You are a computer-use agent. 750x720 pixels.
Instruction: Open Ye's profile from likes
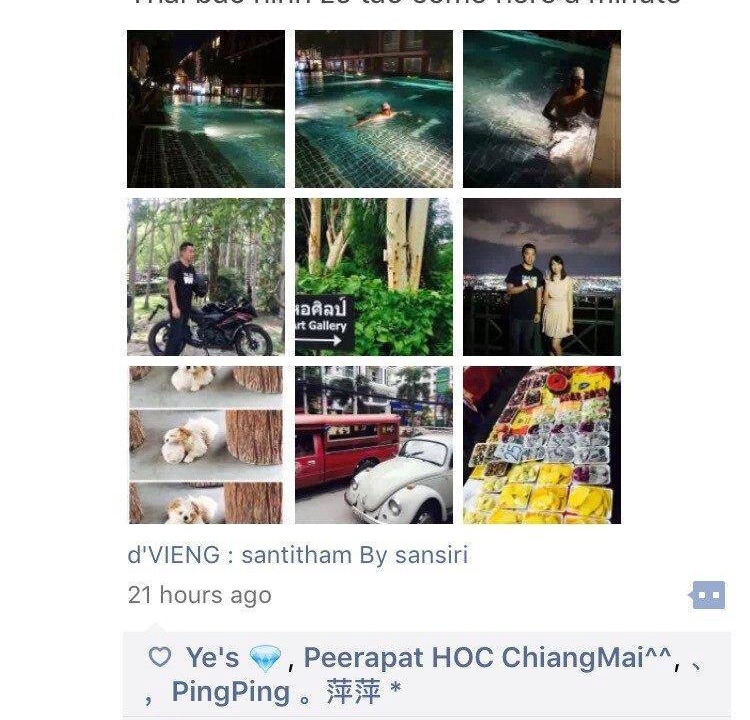[212, 657]
